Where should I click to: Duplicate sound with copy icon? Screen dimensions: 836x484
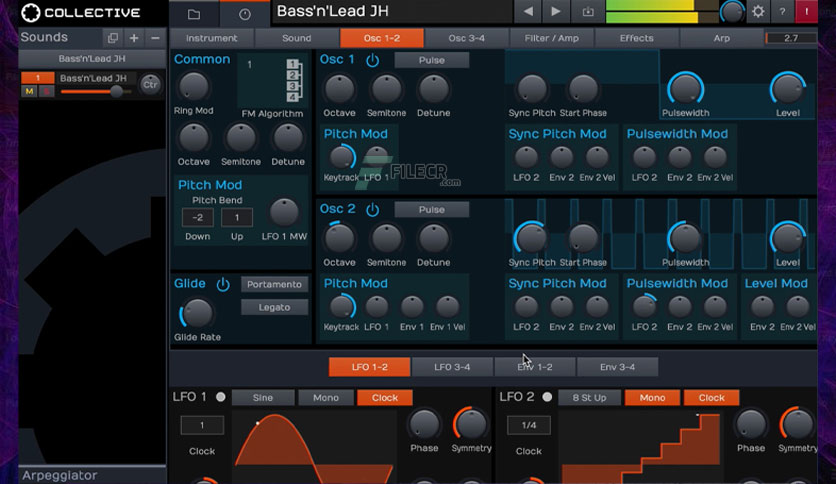[112, 38]
